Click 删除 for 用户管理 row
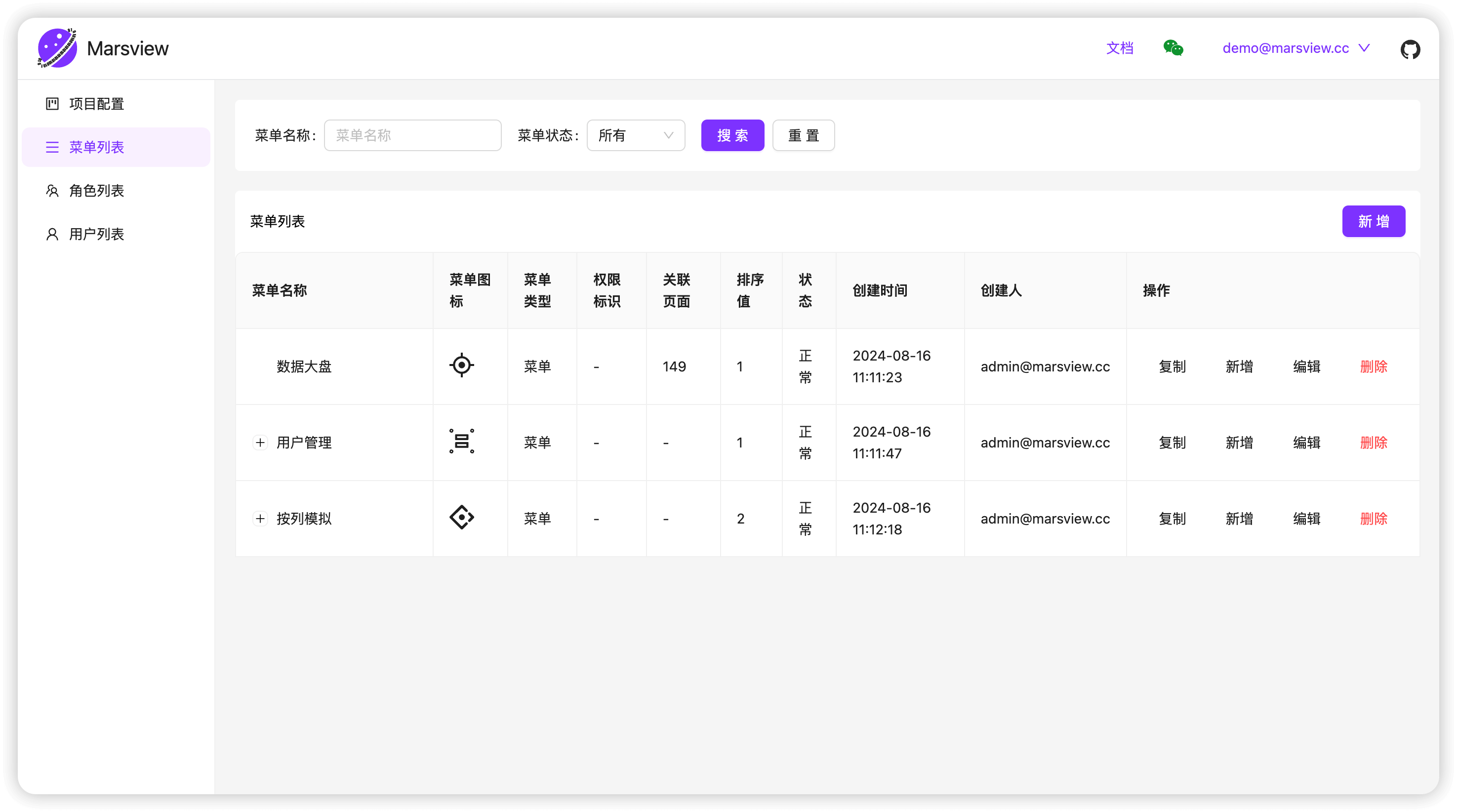 pos(1374,442)
